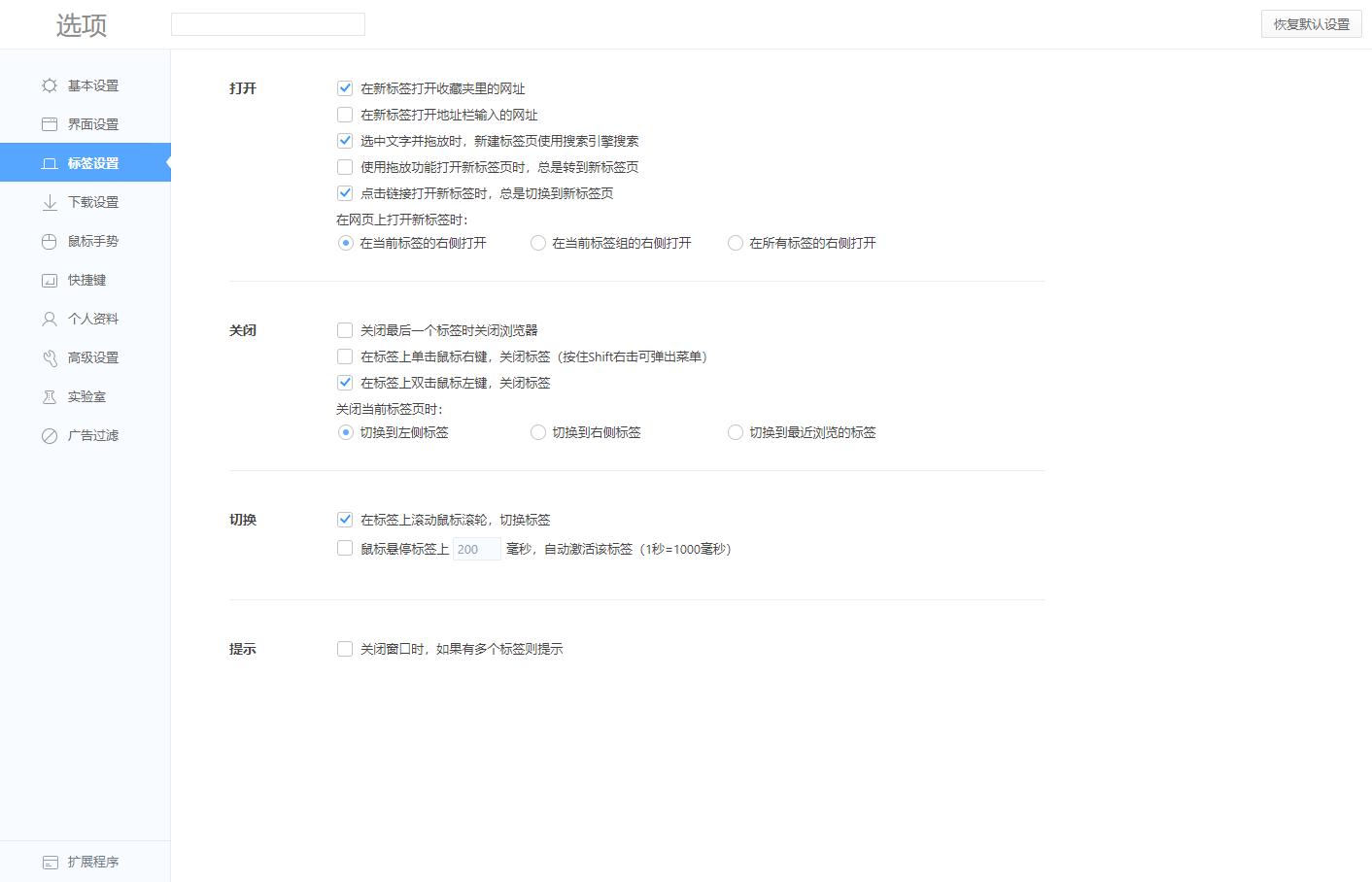Disable 点击链接打开新标签时，总是切换到新标签页
1372x882 pixels.
coord(345,192)
